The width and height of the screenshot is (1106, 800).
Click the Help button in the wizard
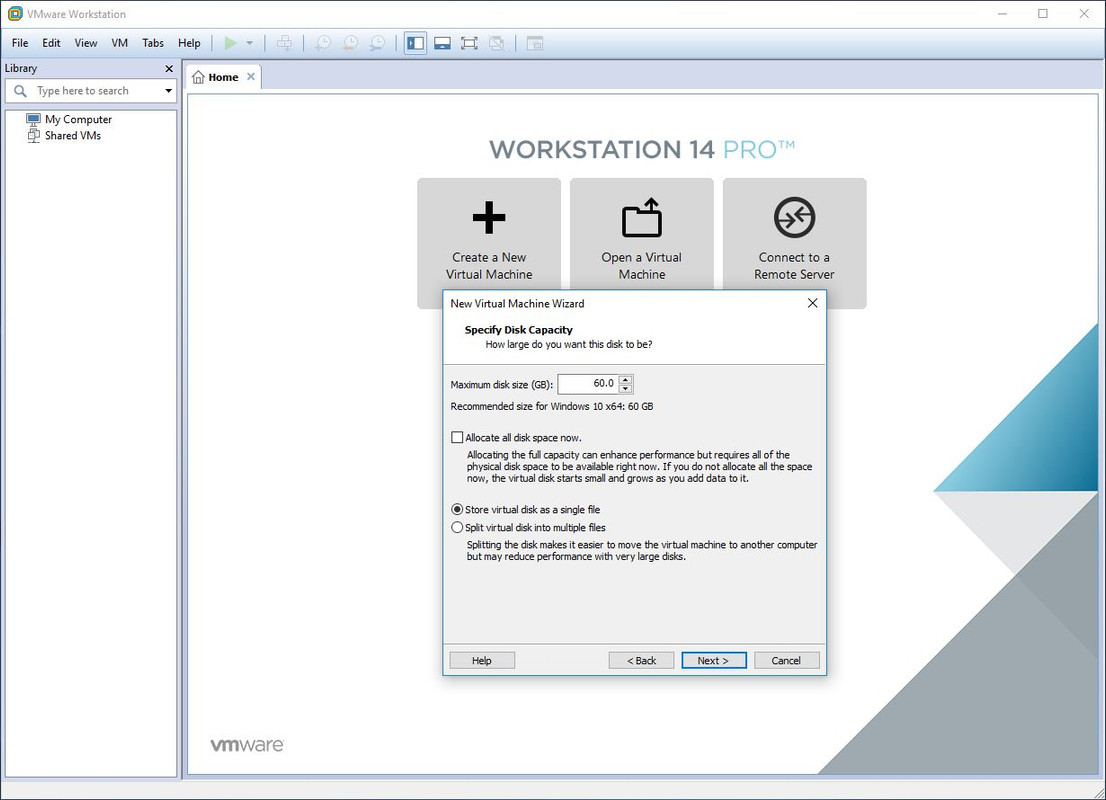point(482,660)
